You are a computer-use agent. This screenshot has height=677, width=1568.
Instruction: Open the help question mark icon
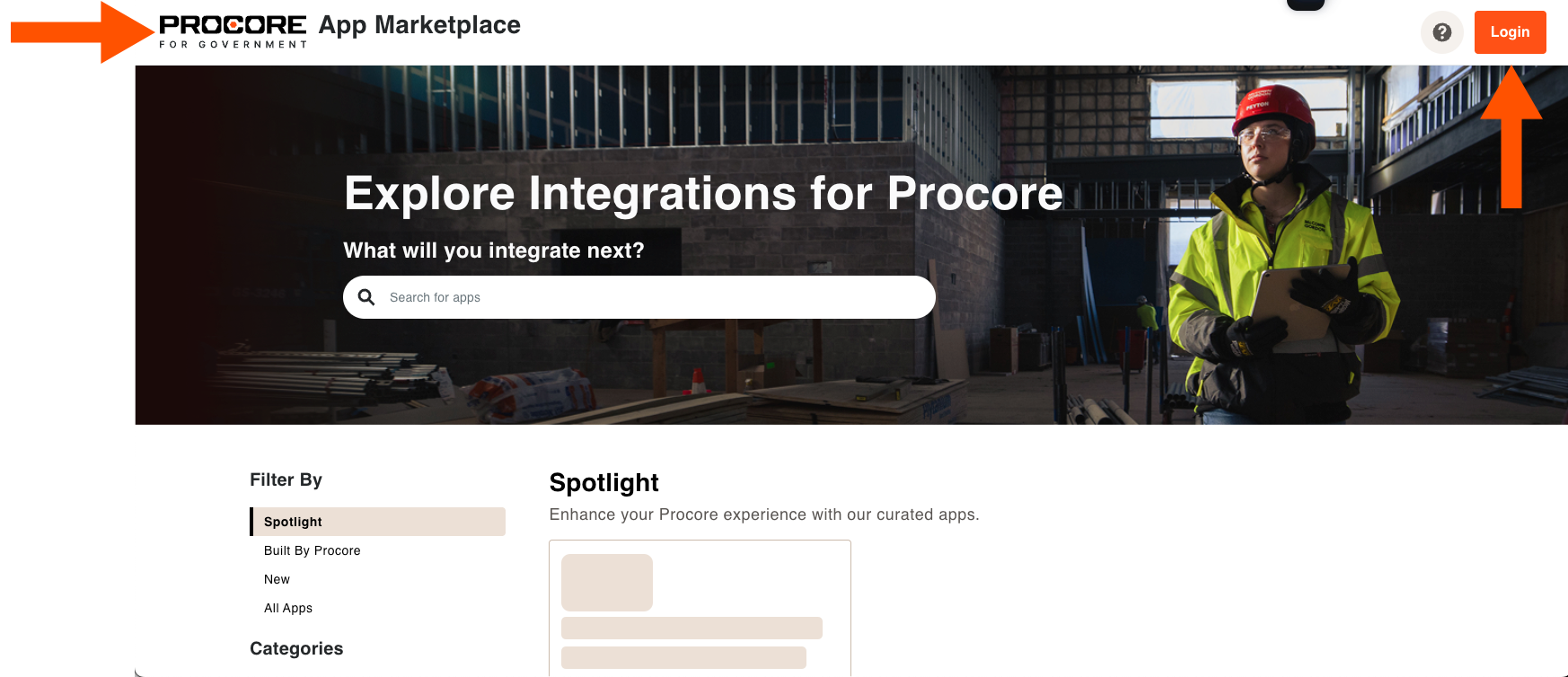coord(1441,32)
